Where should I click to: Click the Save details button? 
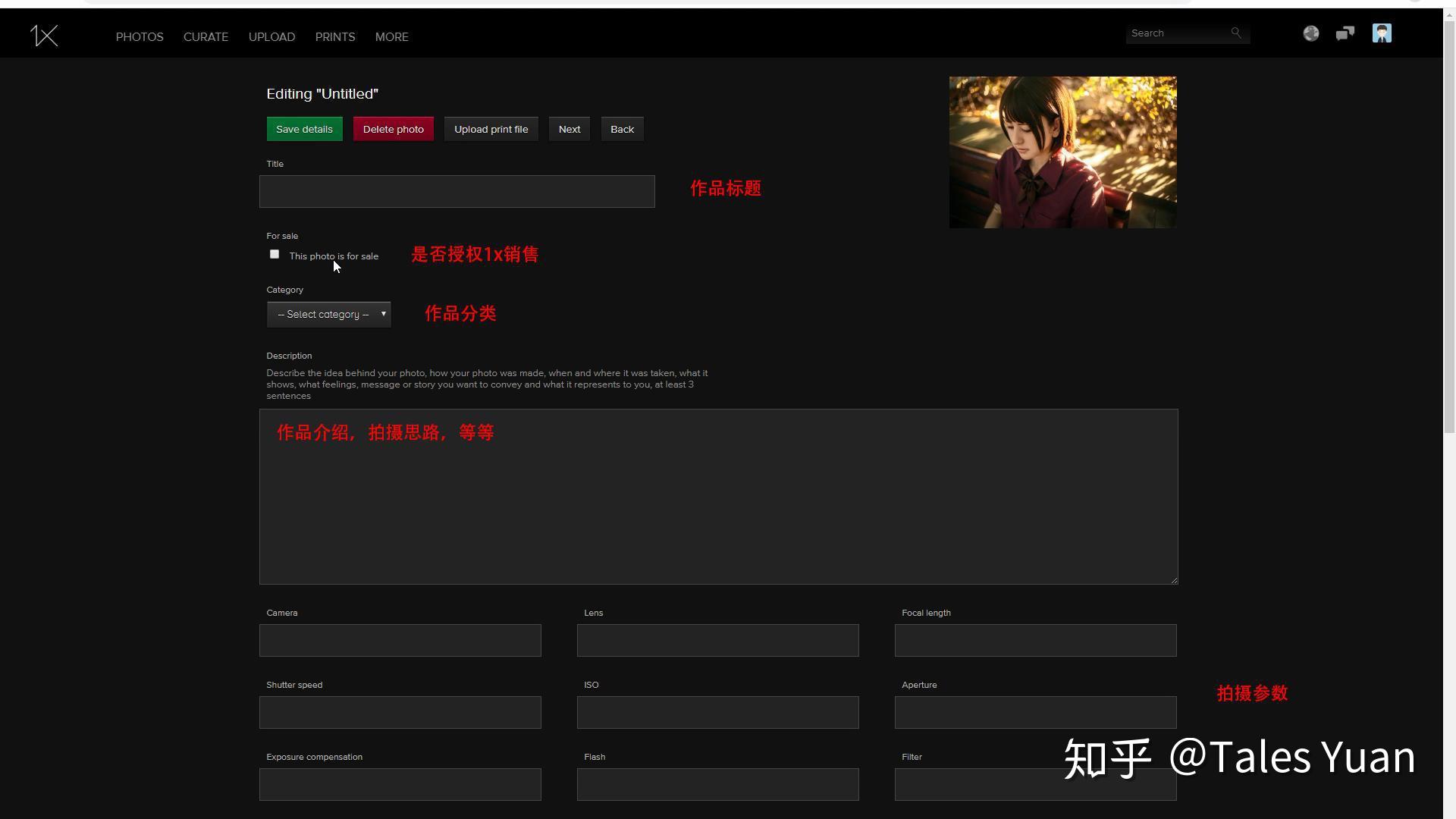304,129
